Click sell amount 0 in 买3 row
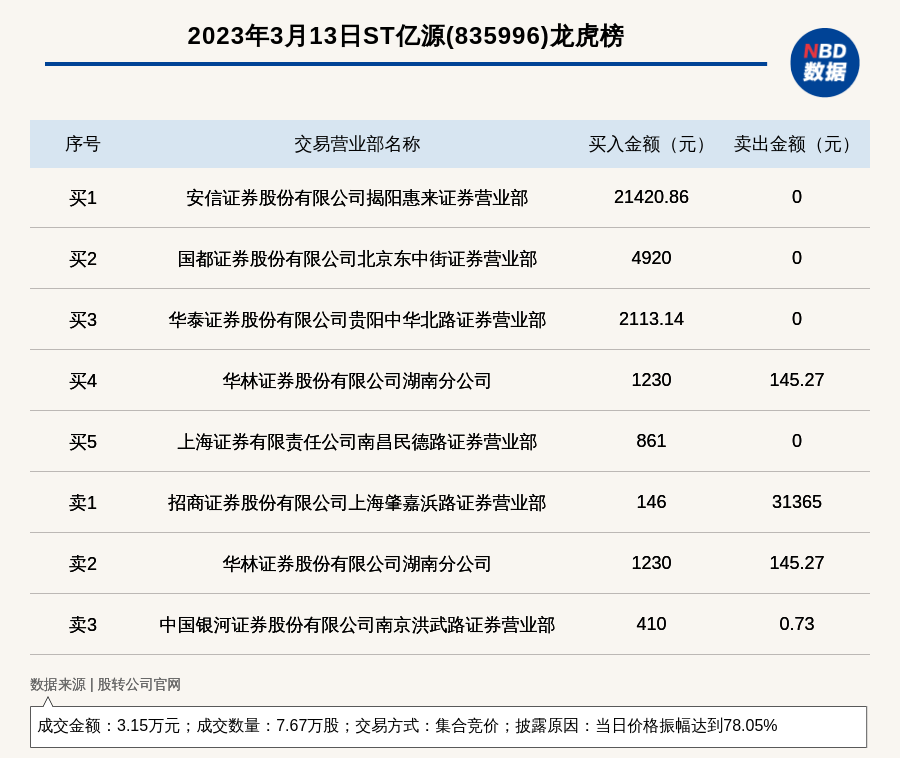This screenshot has height=758, width=900. click(796, 319)
